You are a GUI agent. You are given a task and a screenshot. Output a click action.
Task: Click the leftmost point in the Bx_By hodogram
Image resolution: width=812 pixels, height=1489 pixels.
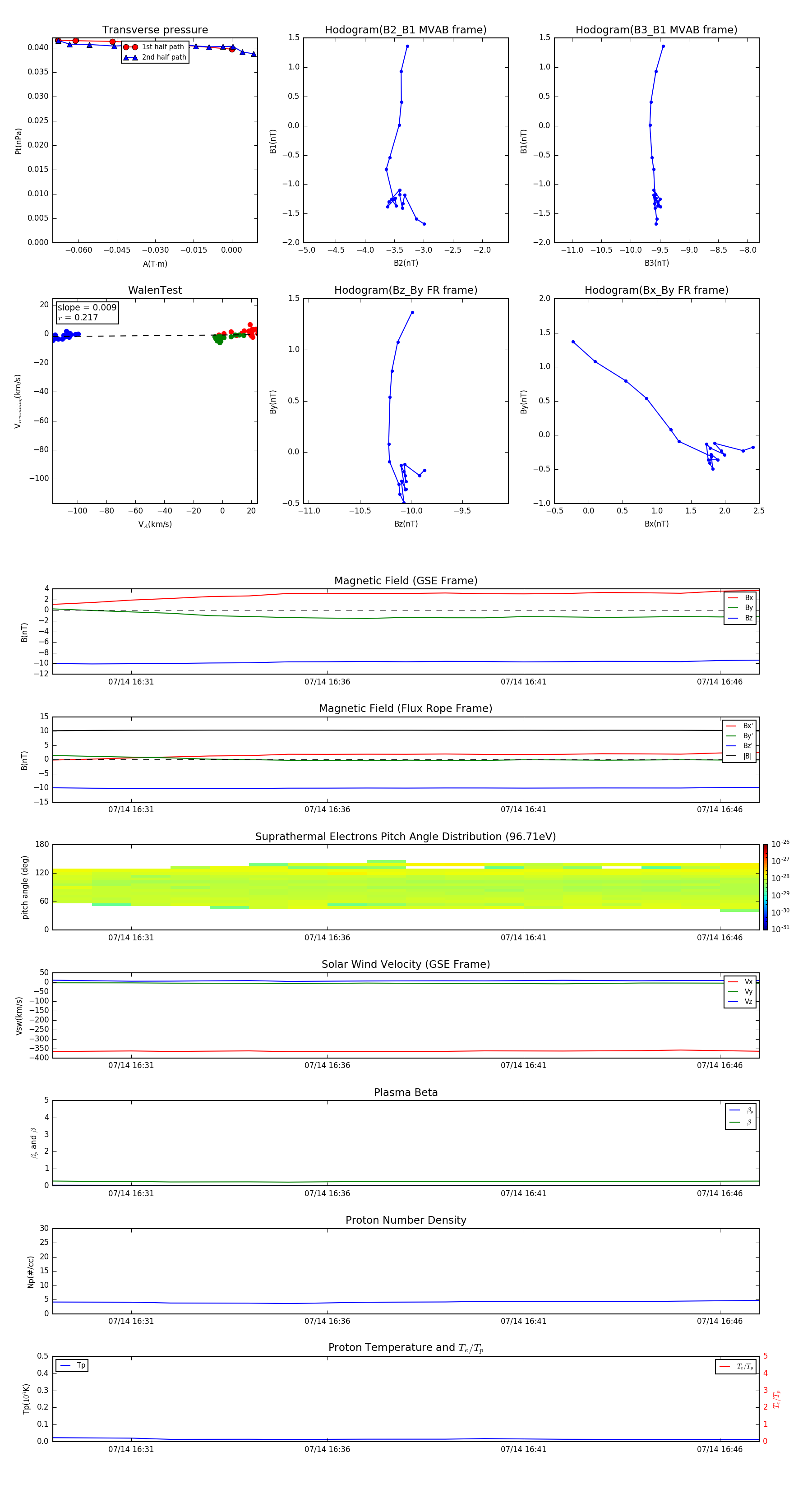click(573, 342)
